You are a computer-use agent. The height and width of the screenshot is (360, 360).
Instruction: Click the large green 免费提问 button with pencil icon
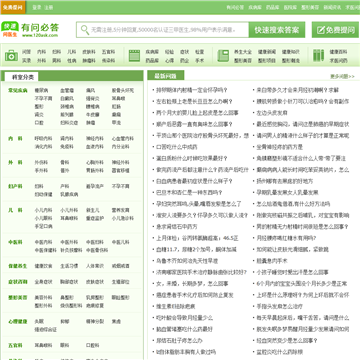(335, 30)
